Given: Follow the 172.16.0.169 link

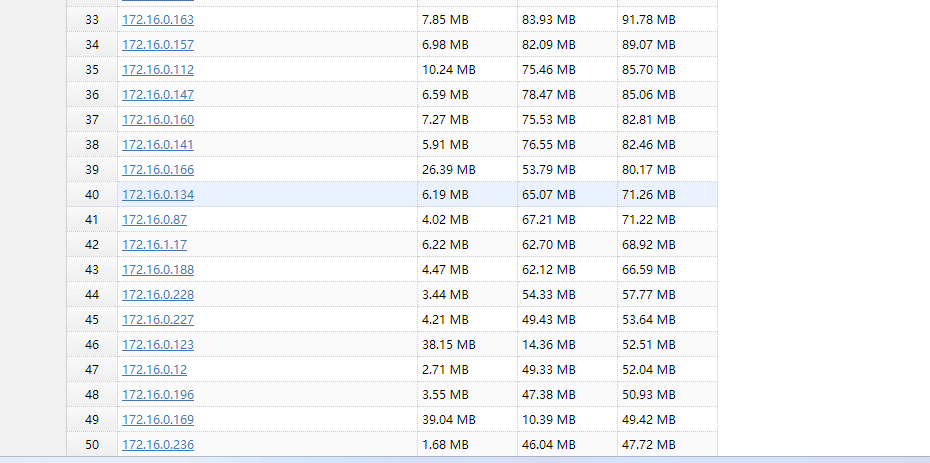Looking at the screenshot, I should pos(158,420).
